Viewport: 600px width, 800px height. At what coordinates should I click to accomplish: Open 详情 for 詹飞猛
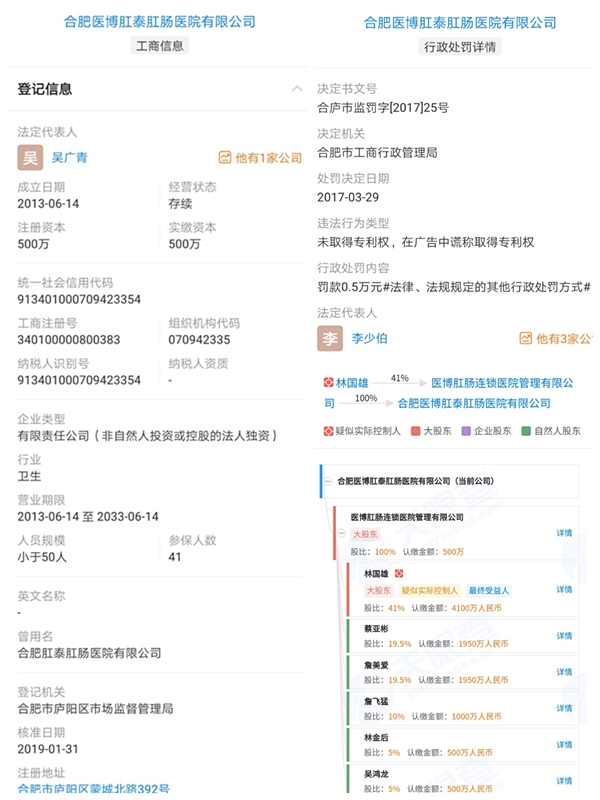click(x=564, y=708)
